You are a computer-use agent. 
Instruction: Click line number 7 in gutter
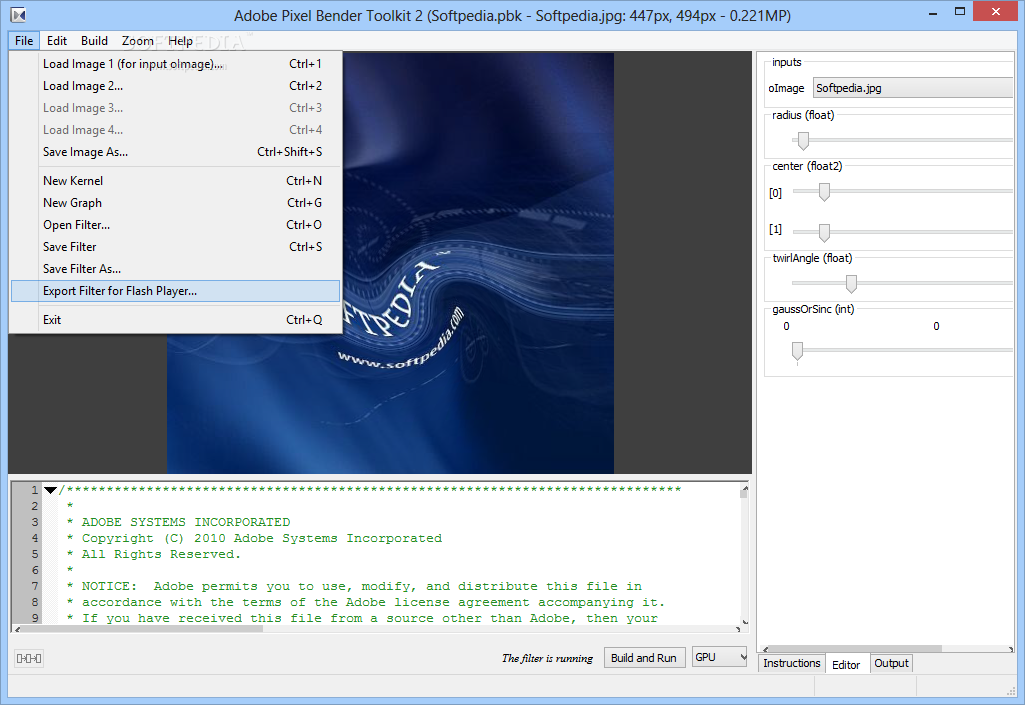pos(35,586)
